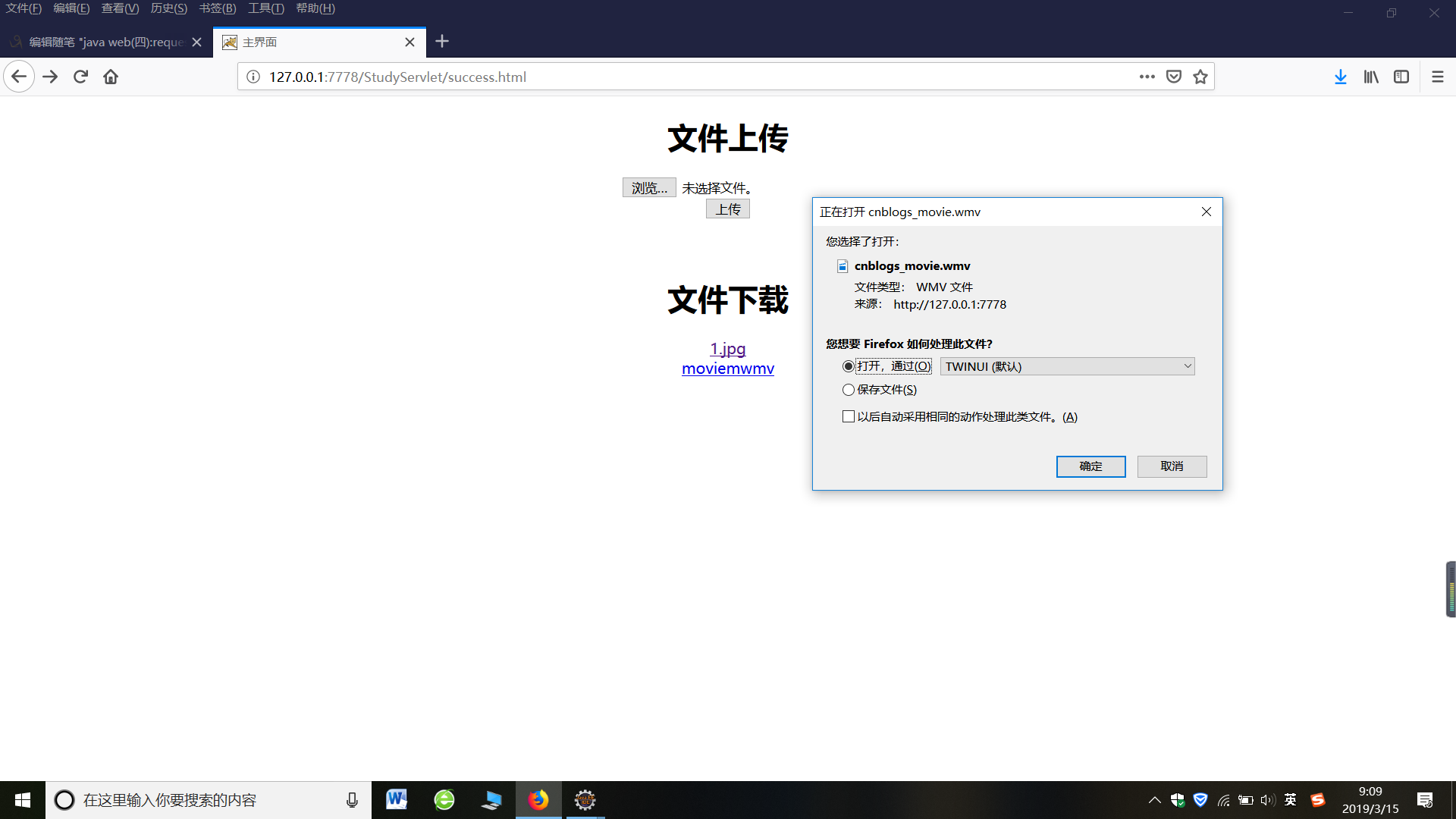Image resolution: width=1456 pixels, height=819 pixels.
Task: Save the page to Pocket
Action: [1174, 77]
